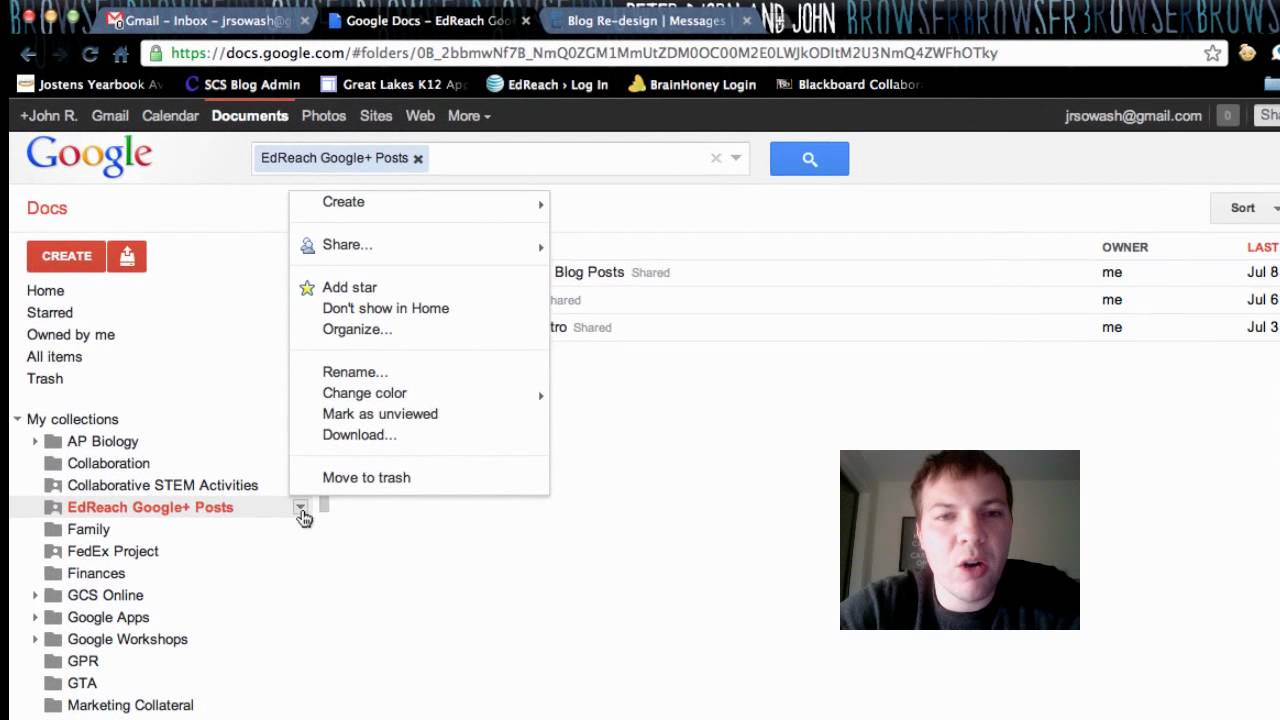
Task: Choose Share... from the context menu
Action: point(419,244)
